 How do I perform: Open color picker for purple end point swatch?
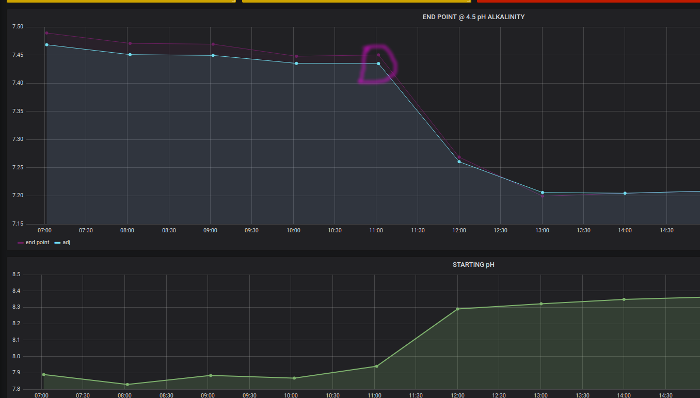21,243
